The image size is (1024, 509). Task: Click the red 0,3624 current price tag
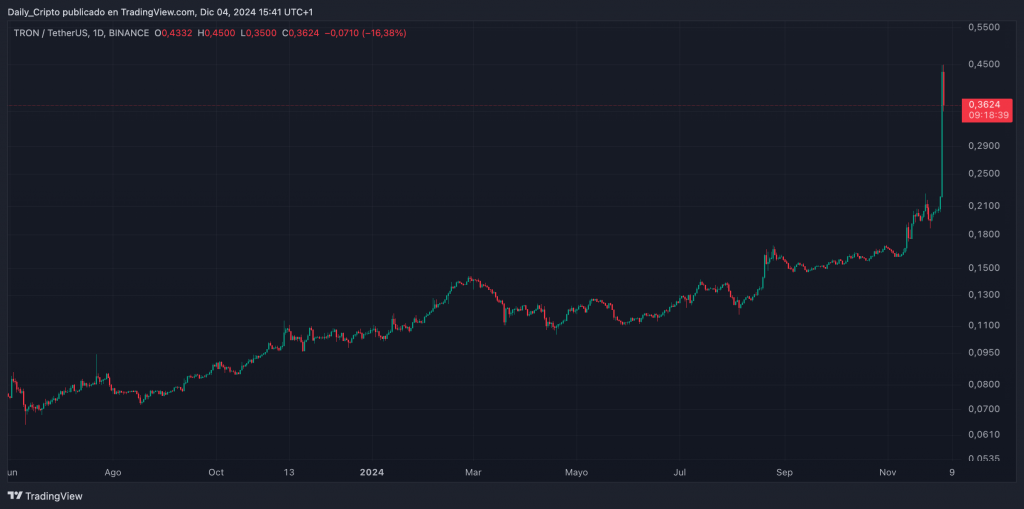[984, 104]
